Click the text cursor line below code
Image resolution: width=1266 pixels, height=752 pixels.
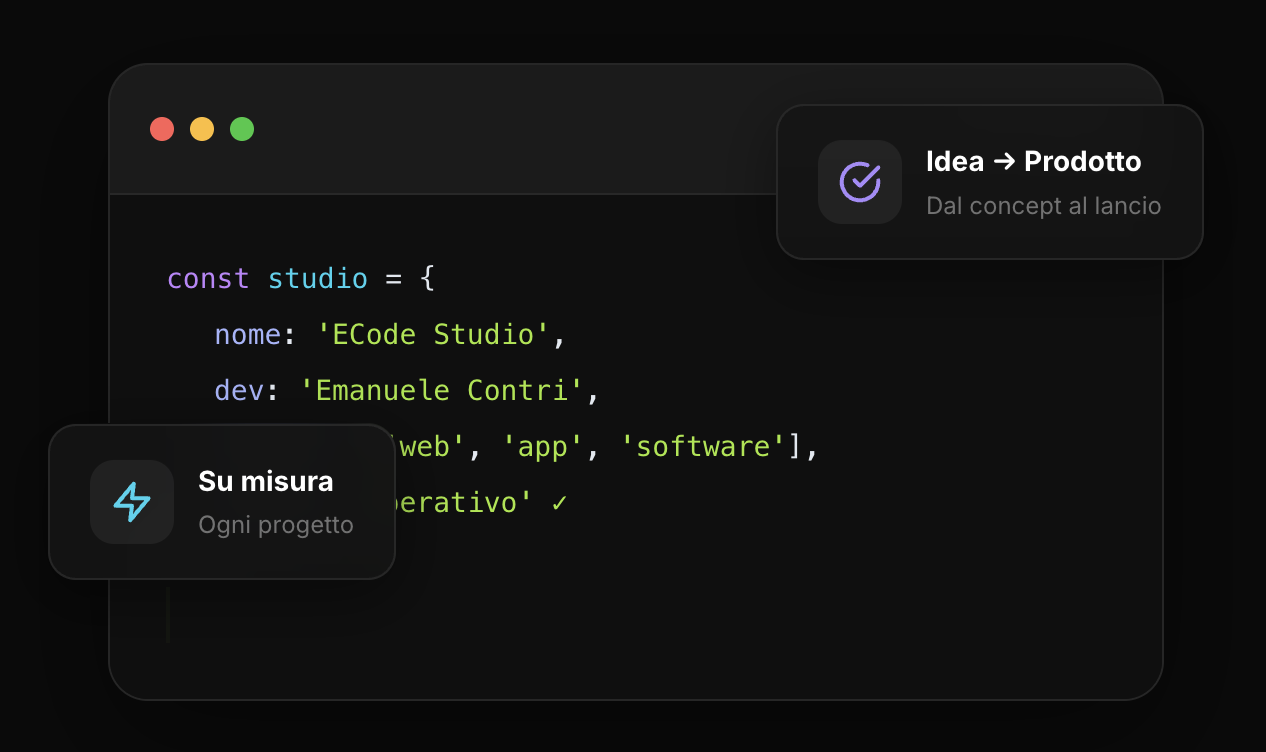(168, 615)
